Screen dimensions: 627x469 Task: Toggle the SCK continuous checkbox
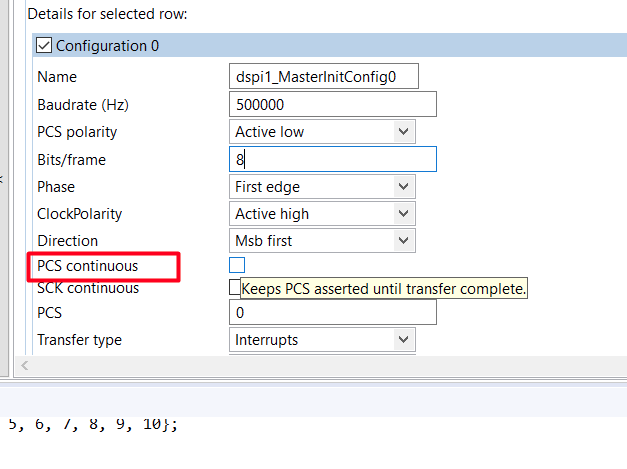(235, 288)
